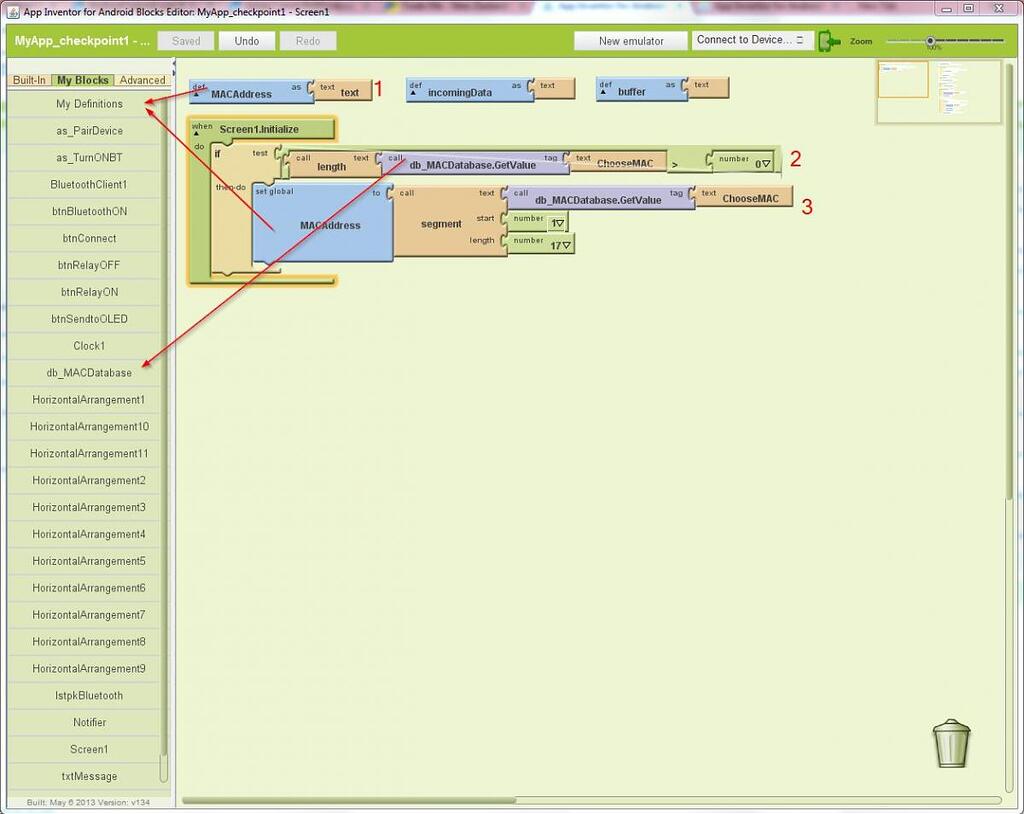Image resolution: width=1024 pixels, height=814 pixels.
Task: Collapse the def buffer block triangle
Action: tap(603, 92)
